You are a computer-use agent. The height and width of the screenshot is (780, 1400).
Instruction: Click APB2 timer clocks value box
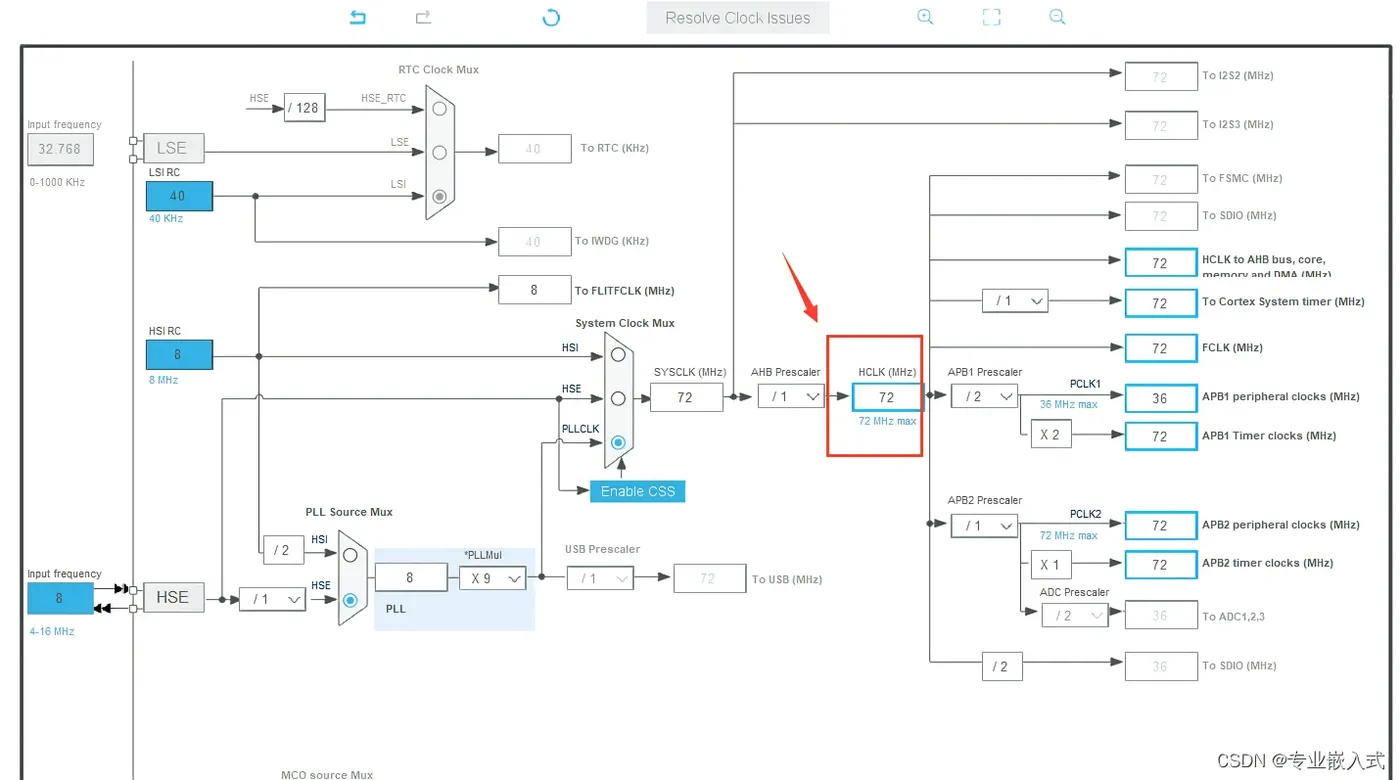1160,565
